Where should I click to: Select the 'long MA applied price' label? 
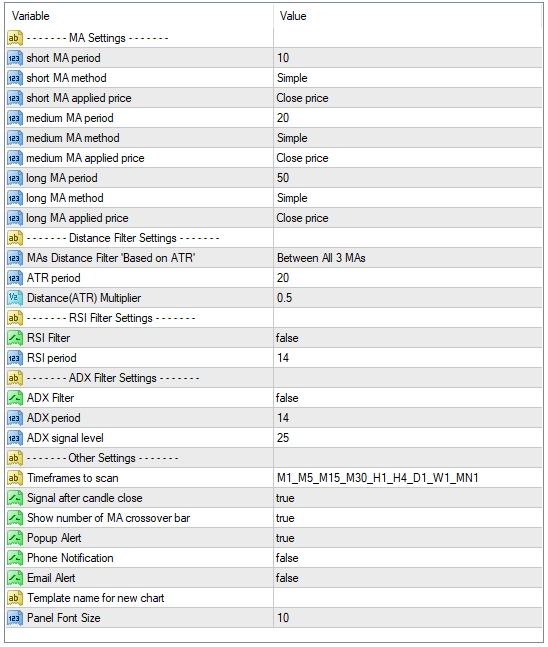(78, 218)
